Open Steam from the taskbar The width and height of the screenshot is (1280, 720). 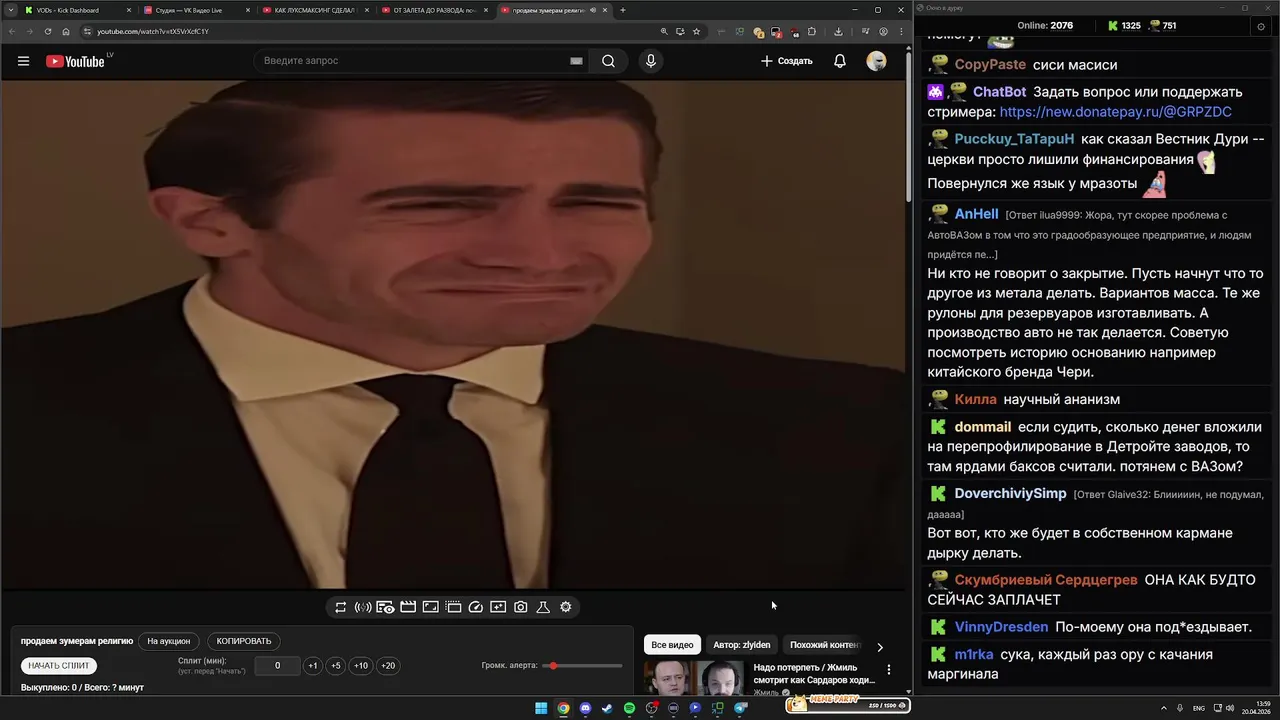[607, 708]
